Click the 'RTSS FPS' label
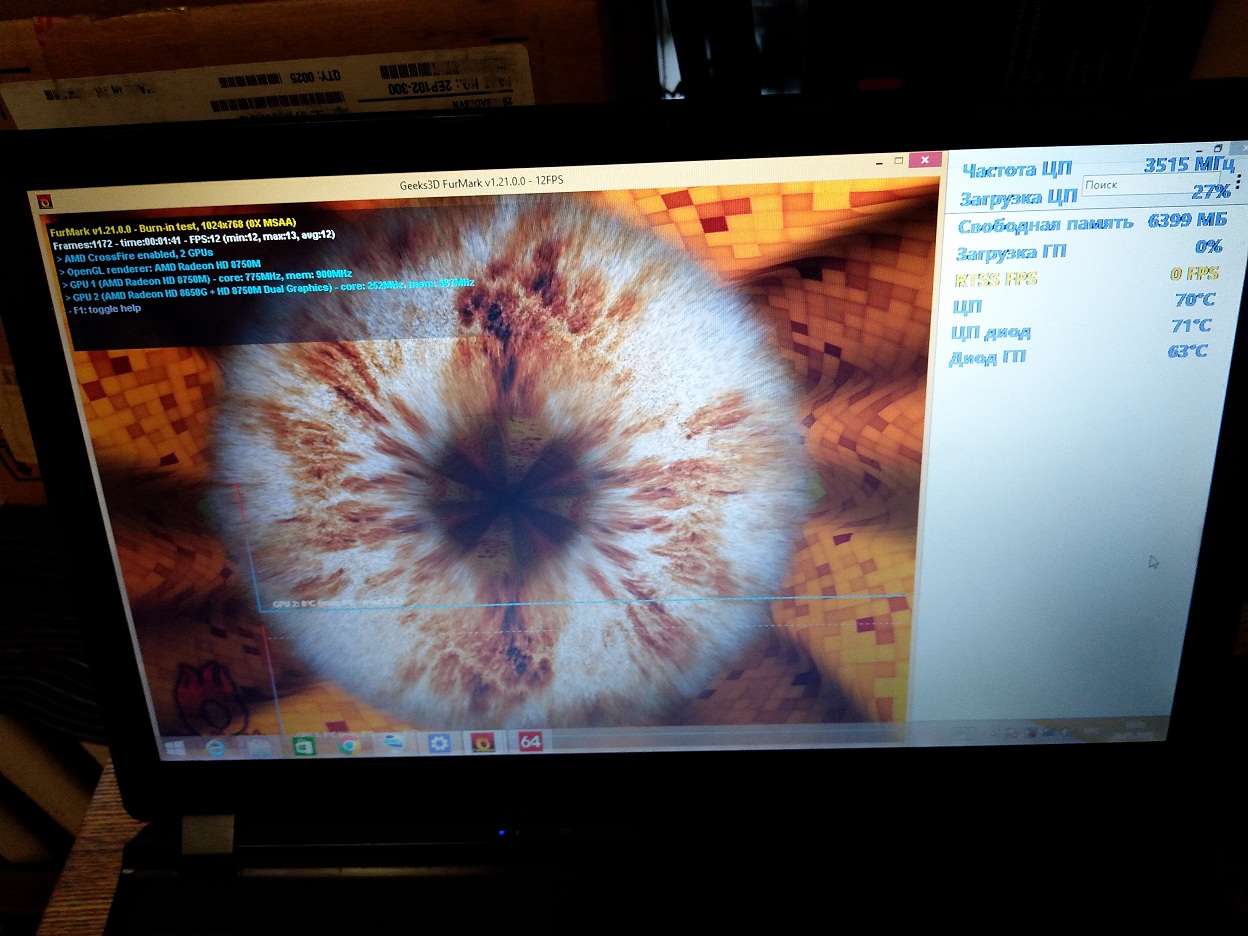 [x=995, y=278]
